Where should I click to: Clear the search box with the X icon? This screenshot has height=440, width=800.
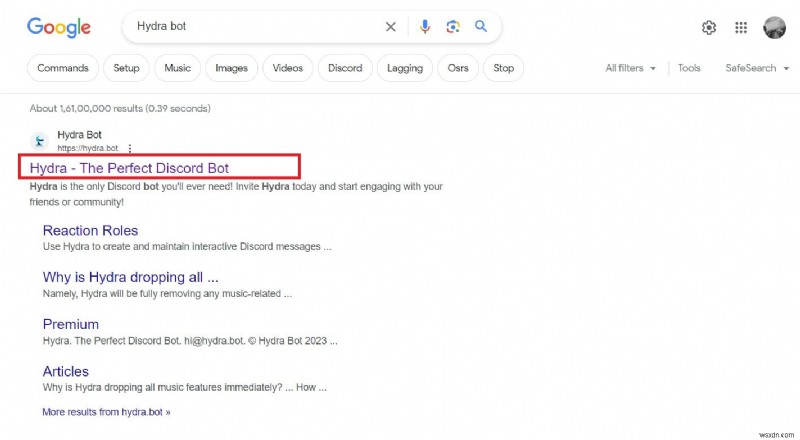pos(391,27)
